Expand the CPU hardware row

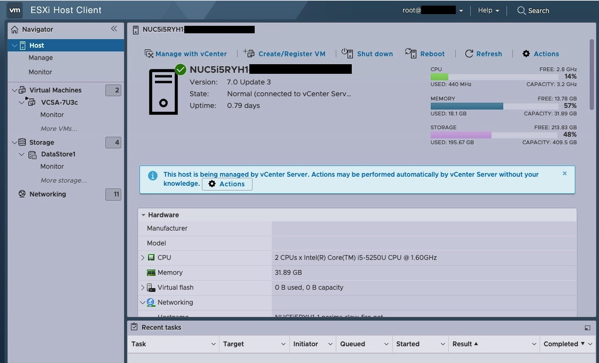pyautogui.click(x=142, y=258)
